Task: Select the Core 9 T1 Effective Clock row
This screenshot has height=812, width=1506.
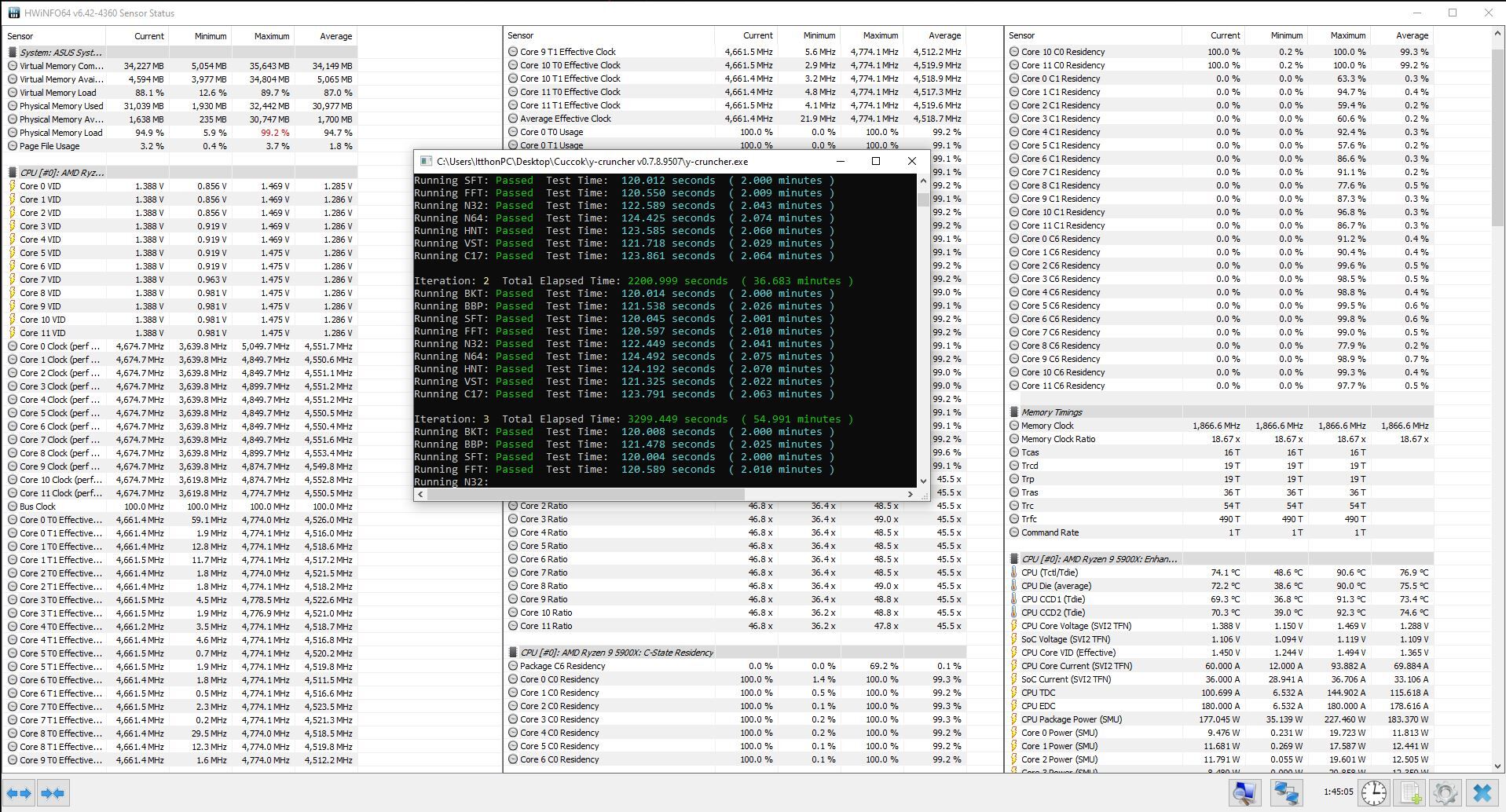Action: tap(735, 52)
